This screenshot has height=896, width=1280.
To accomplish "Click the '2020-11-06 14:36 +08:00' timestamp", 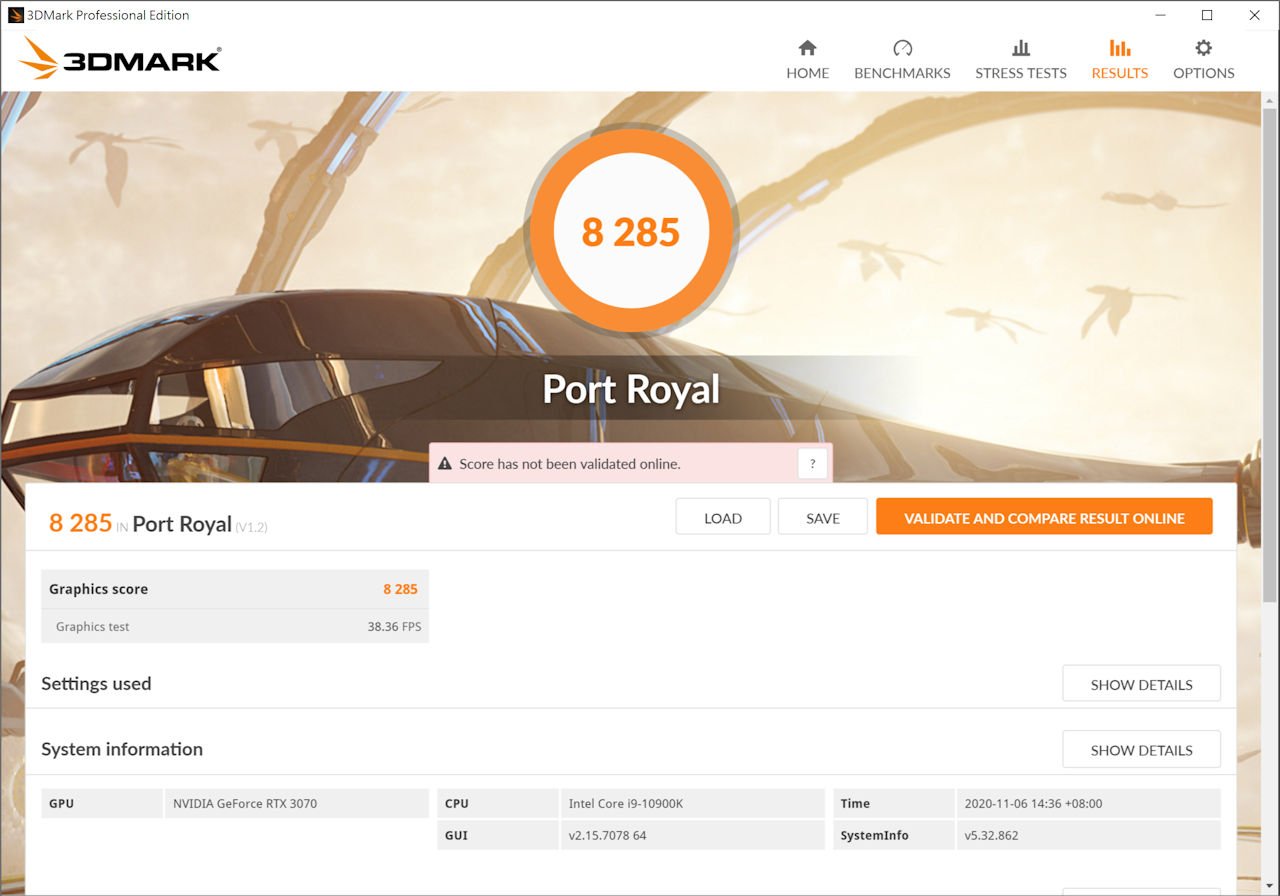I will point(1033,803).
